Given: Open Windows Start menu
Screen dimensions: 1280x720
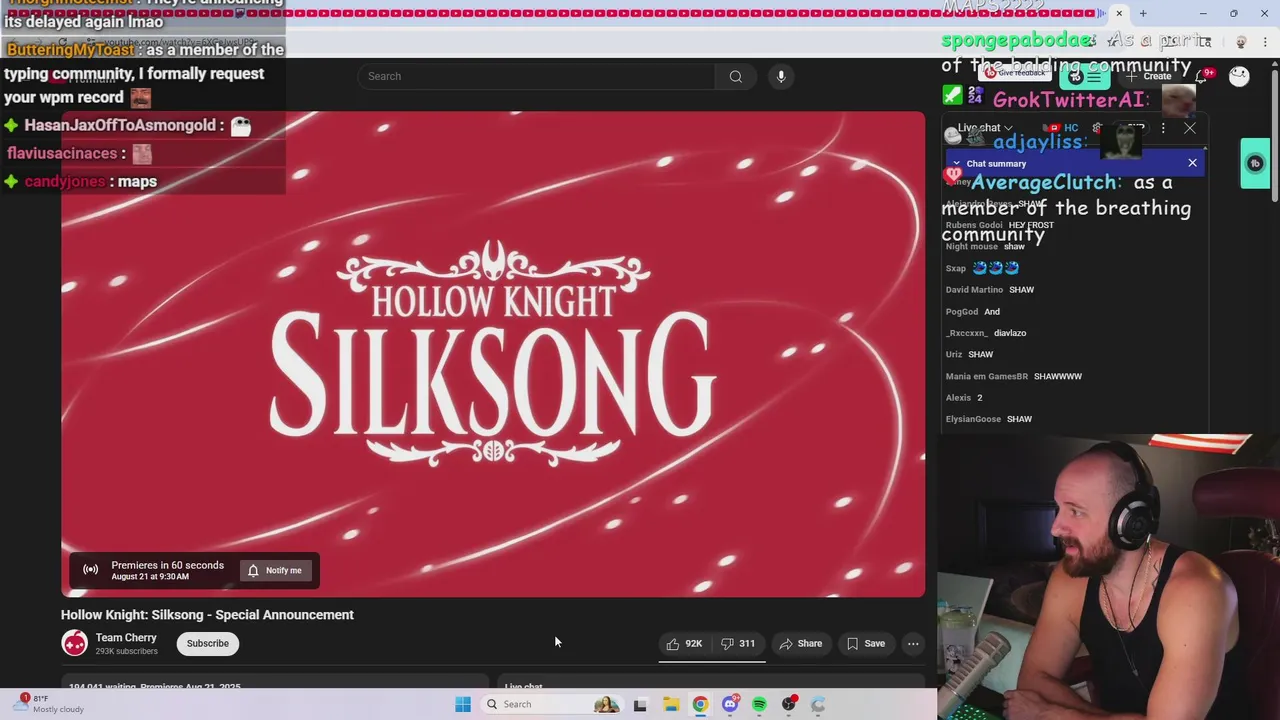Looking at the screenshot, I should [463, 704].
